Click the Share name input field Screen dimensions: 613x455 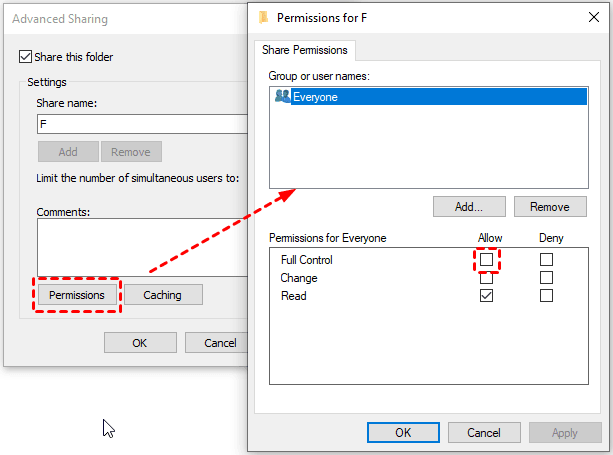(x=140, y=125)
